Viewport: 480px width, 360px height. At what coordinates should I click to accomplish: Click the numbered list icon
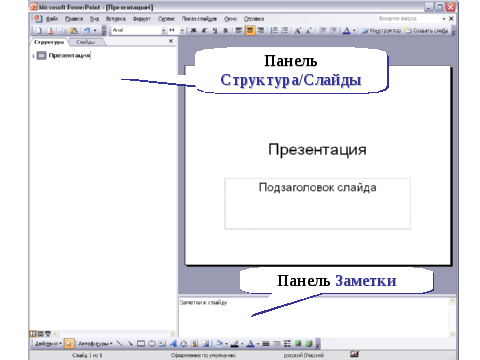274,30
